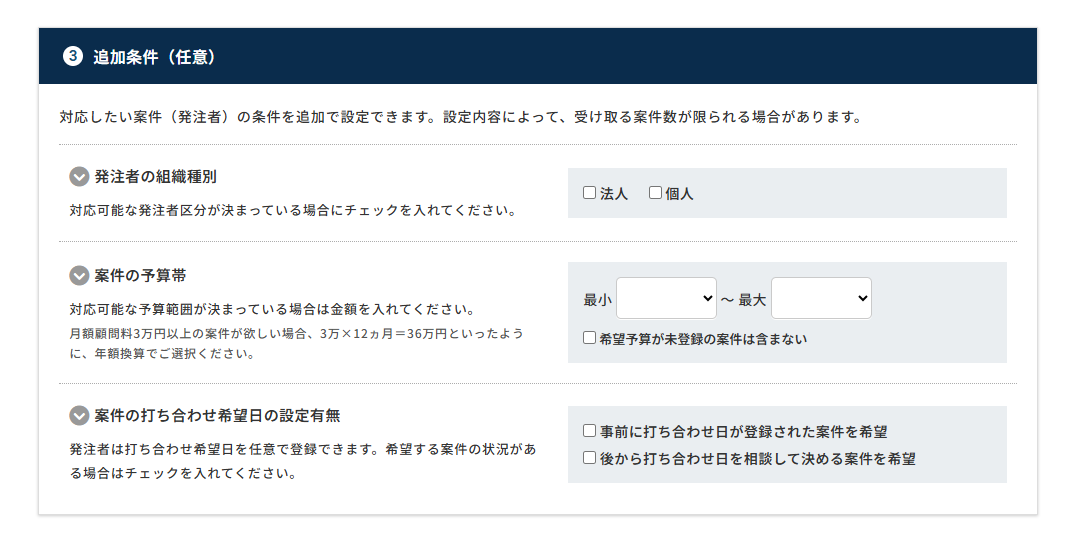Click the 発注者の組織種別 section heading

[155, 177]
